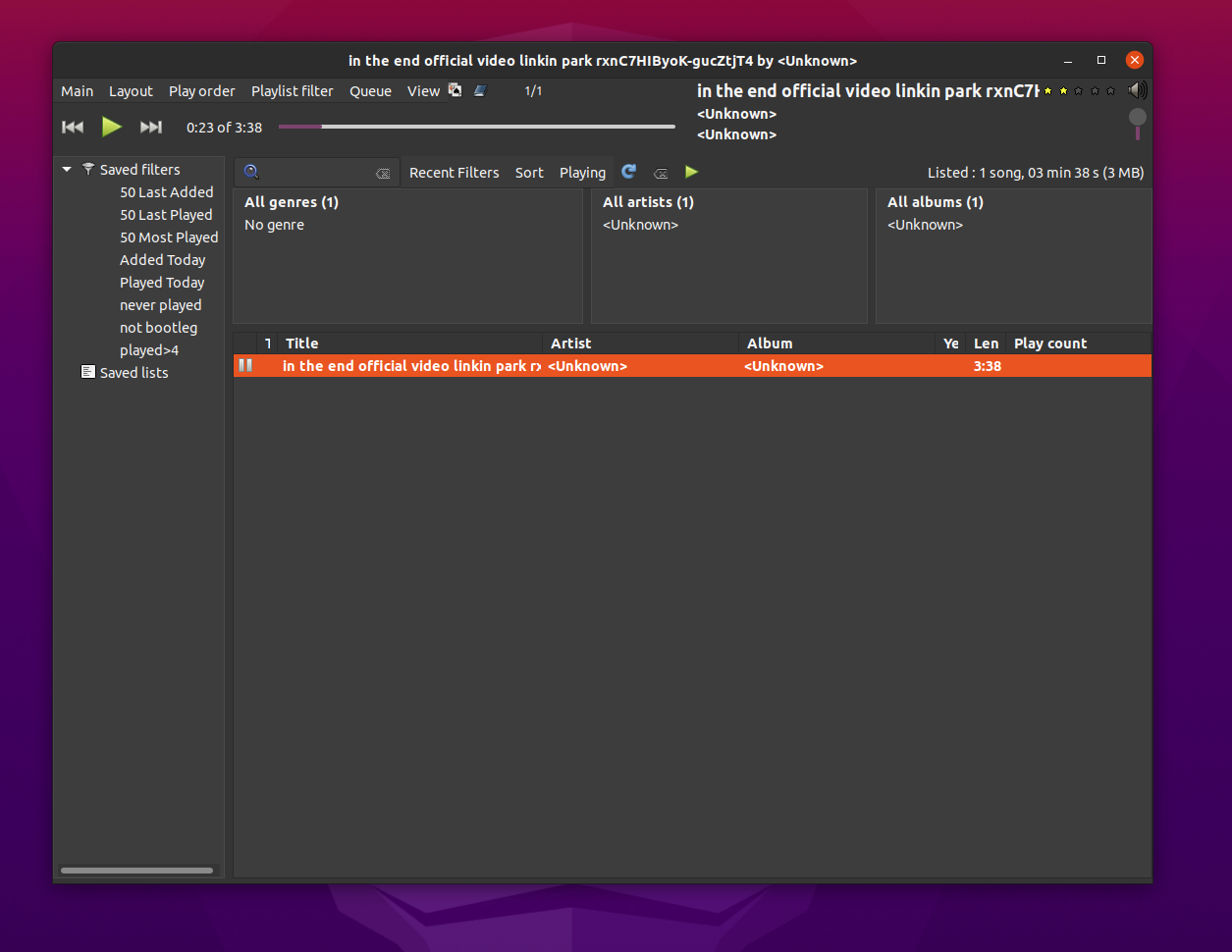Click the magnifier search icon

251,172
